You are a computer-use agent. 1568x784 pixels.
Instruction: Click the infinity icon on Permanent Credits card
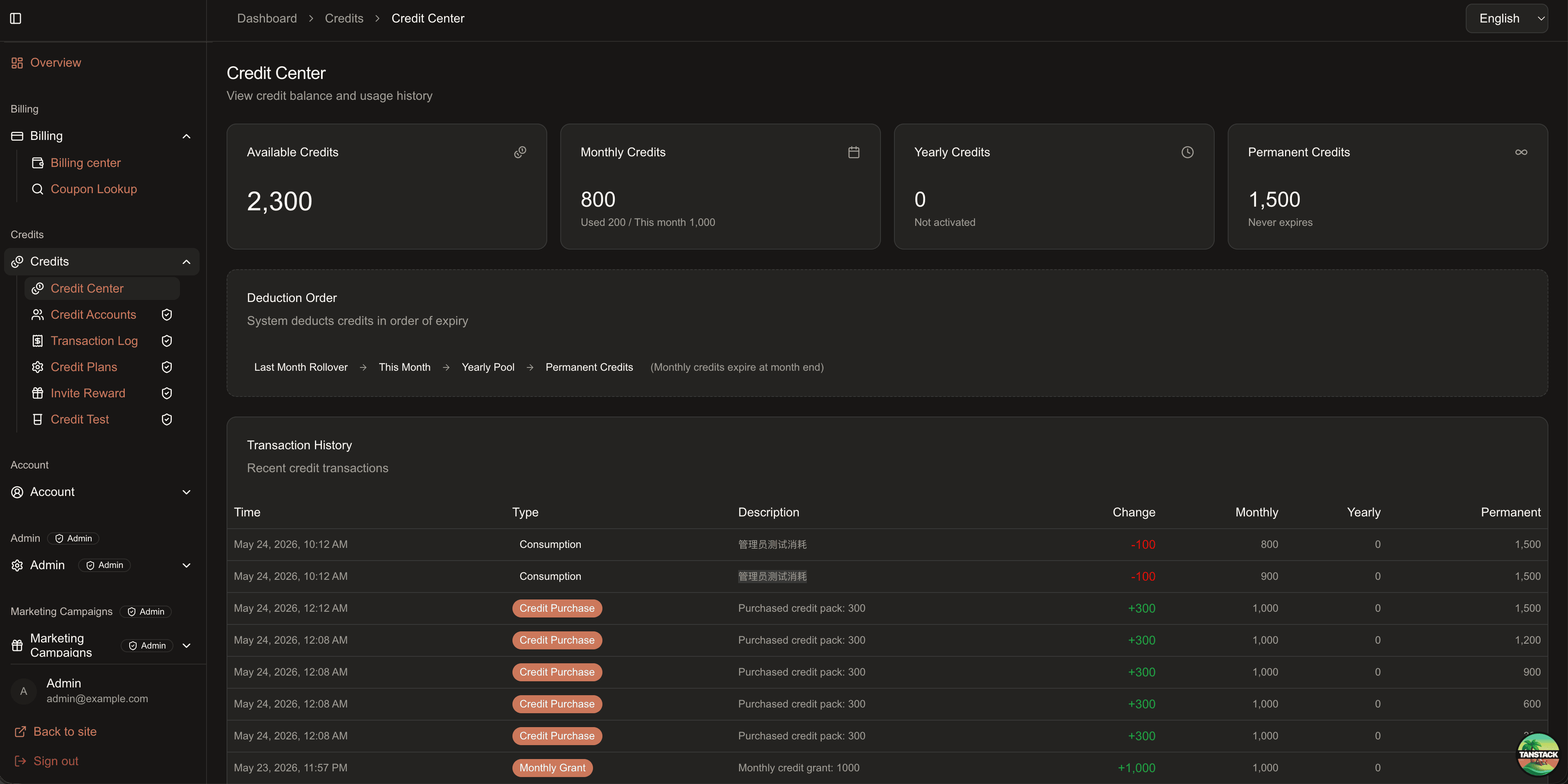click(x=1521, y=152)
